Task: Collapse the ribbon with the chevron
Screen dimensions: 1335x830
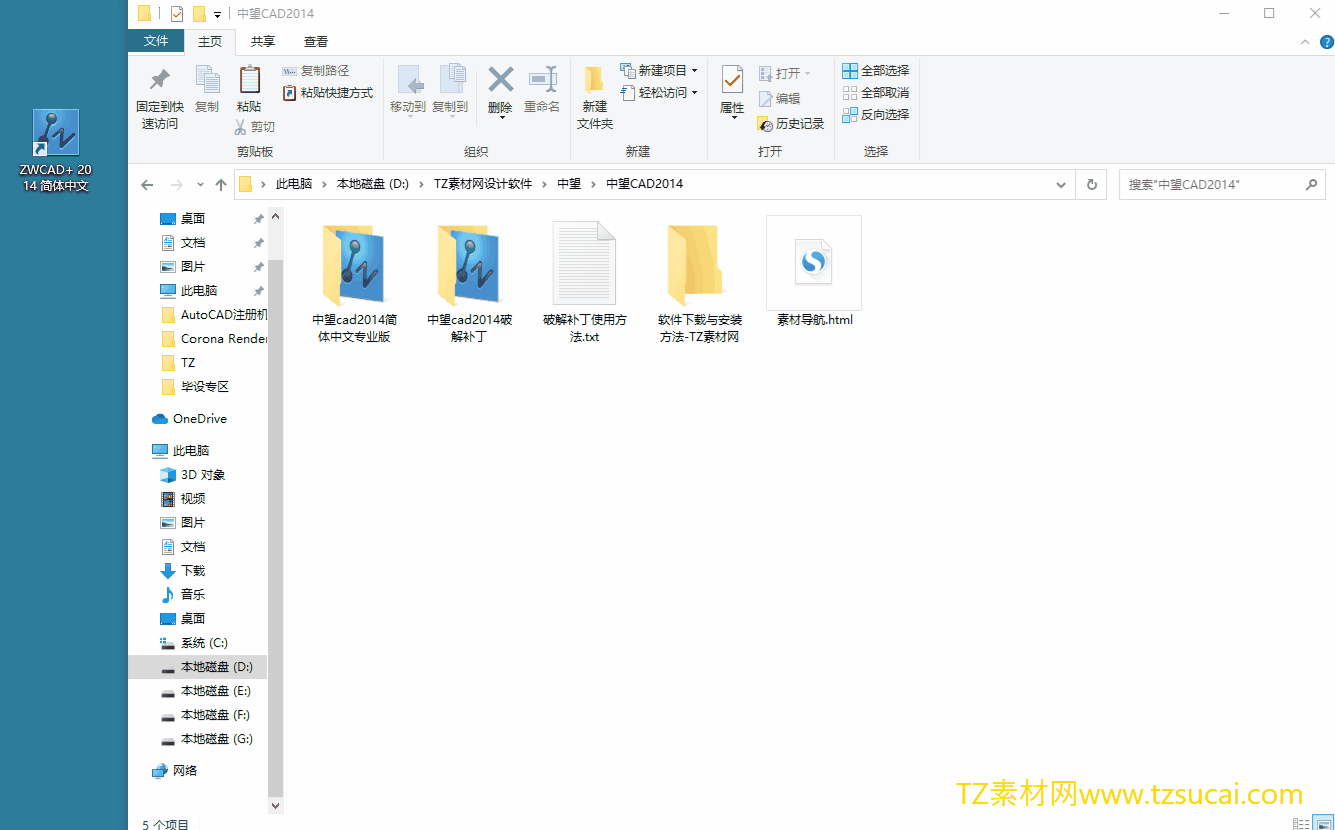Action: [x=1304, y=42]
